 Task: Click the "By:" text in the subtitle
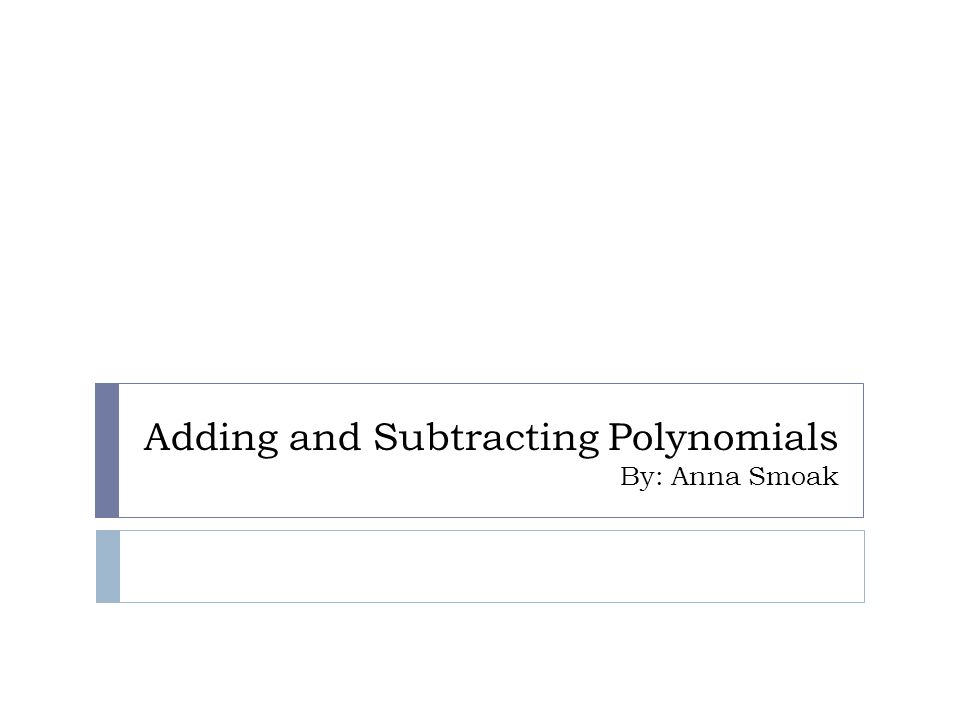pos(642,478)
